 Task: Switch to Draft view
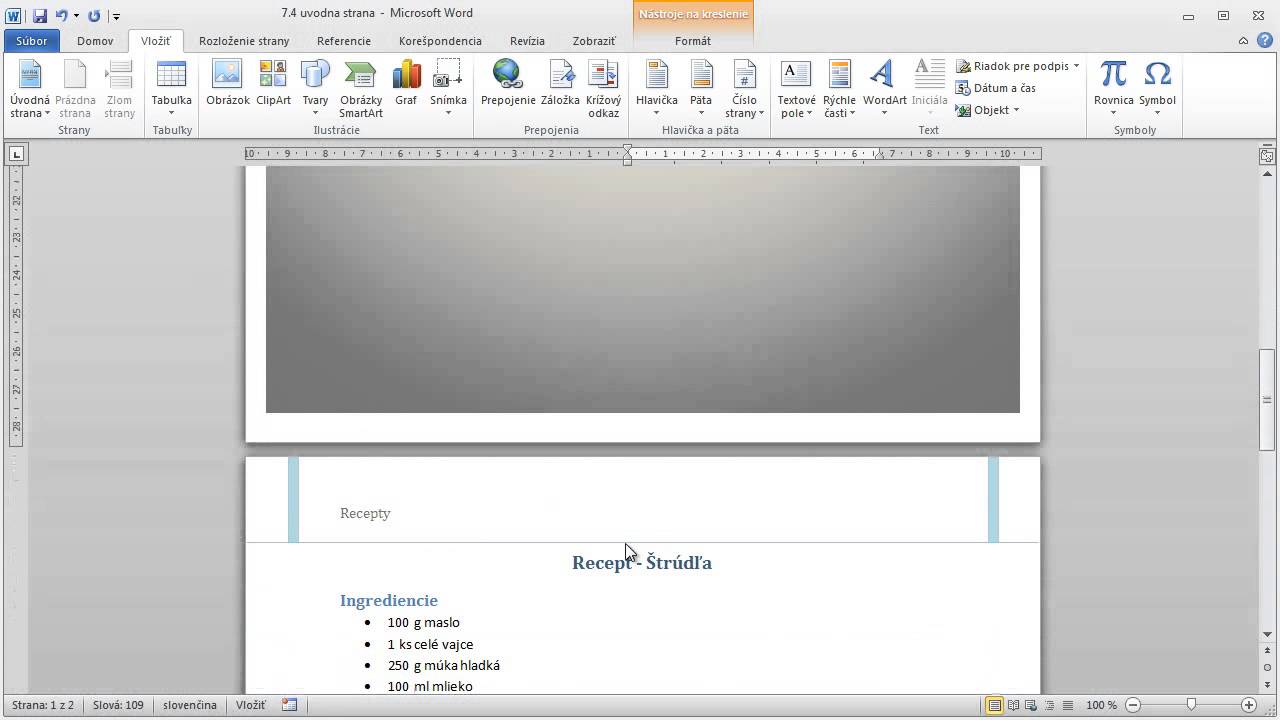click(x=1067, y=705)
